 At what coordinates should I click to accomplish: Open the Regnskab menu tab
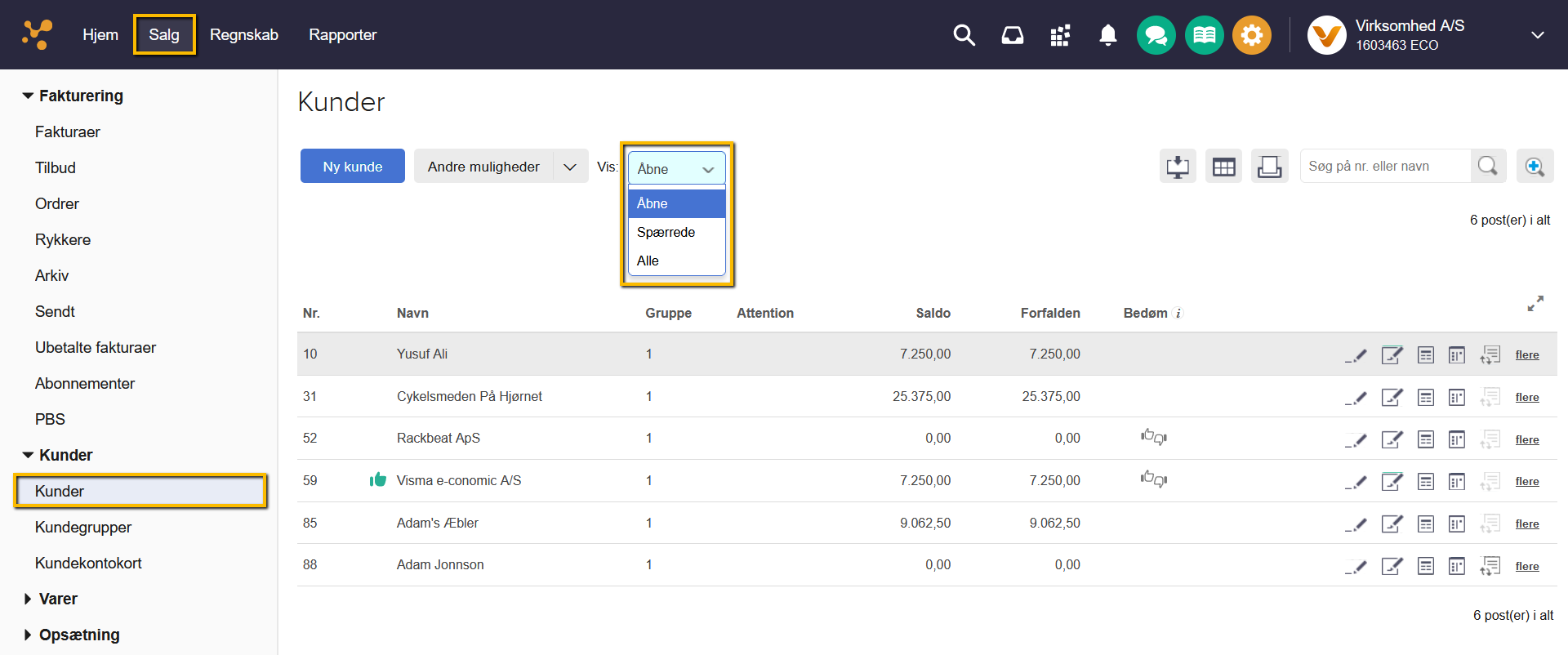pos(243,35)
